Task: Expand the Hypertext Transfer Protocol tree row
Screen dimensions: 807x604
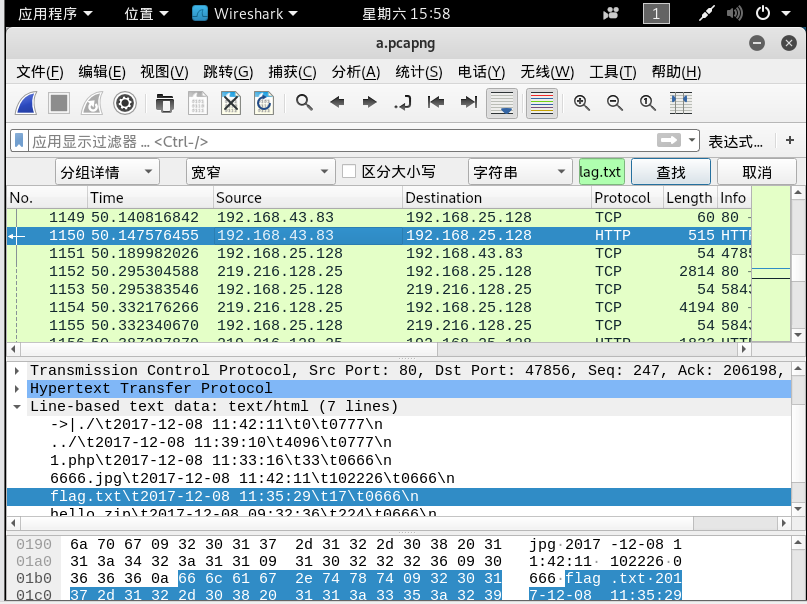Action: click(x=17, y=388)
